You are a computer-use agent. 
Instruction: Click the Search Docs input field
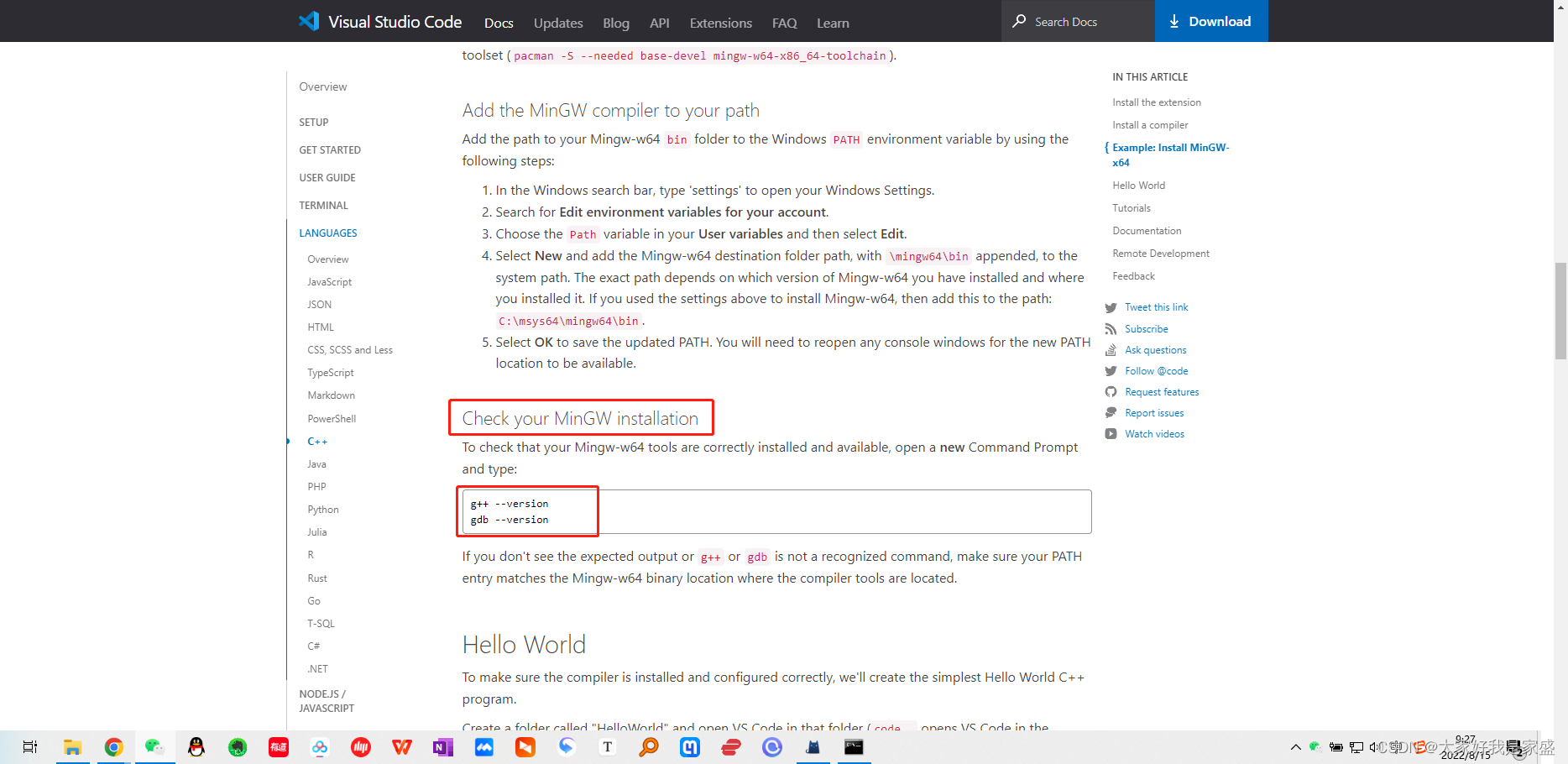[x=1078, y=21]
